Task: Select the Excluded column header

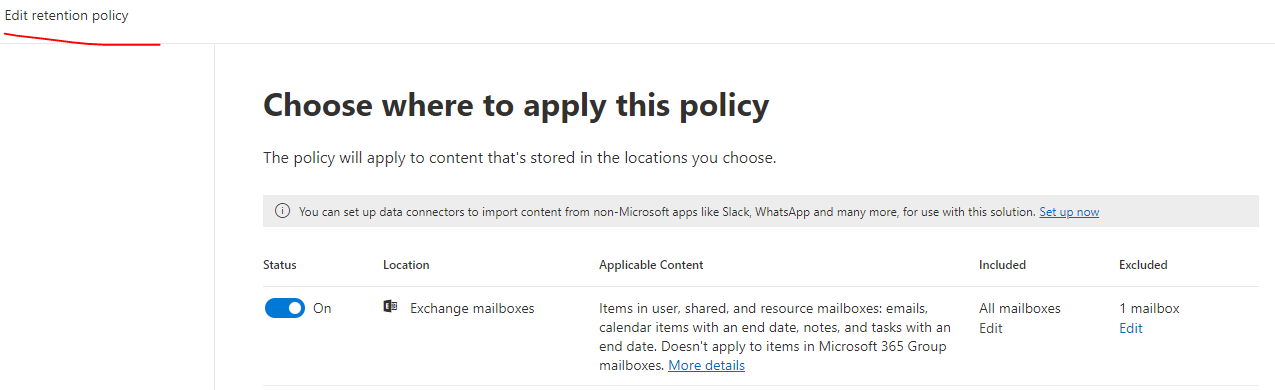Action: (x=1143, y=265)
